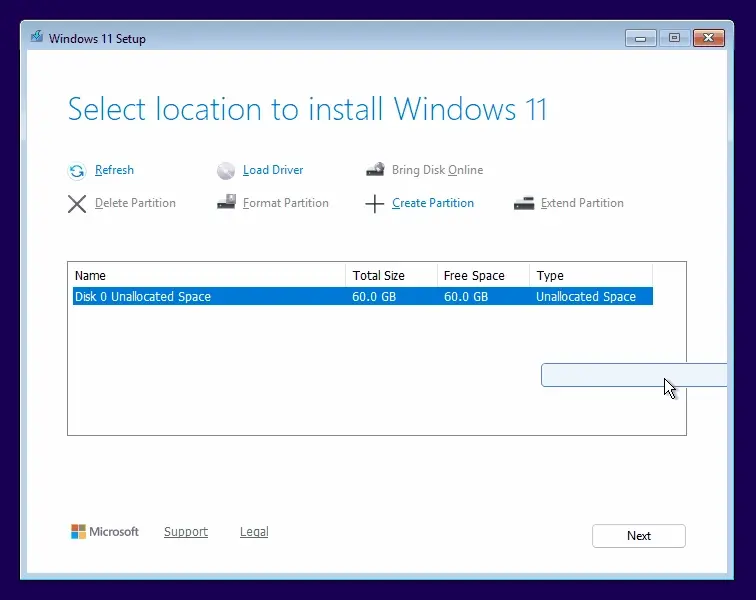This screenshot has width=756, height=600.
Task: Click the Delete Partition X icon
Action: [x=77, y=204]
